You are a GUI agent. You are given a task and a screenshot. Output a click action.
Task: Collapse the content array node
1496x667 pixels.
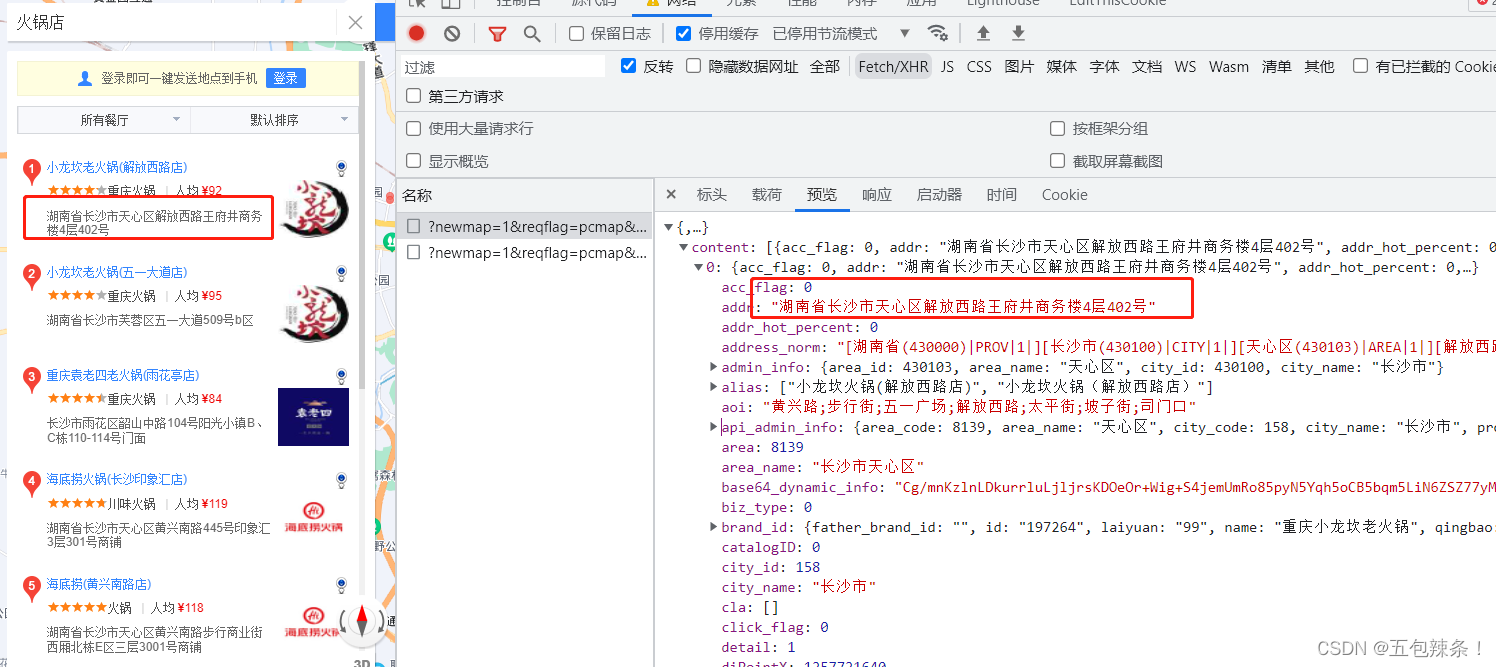point(683,248)
